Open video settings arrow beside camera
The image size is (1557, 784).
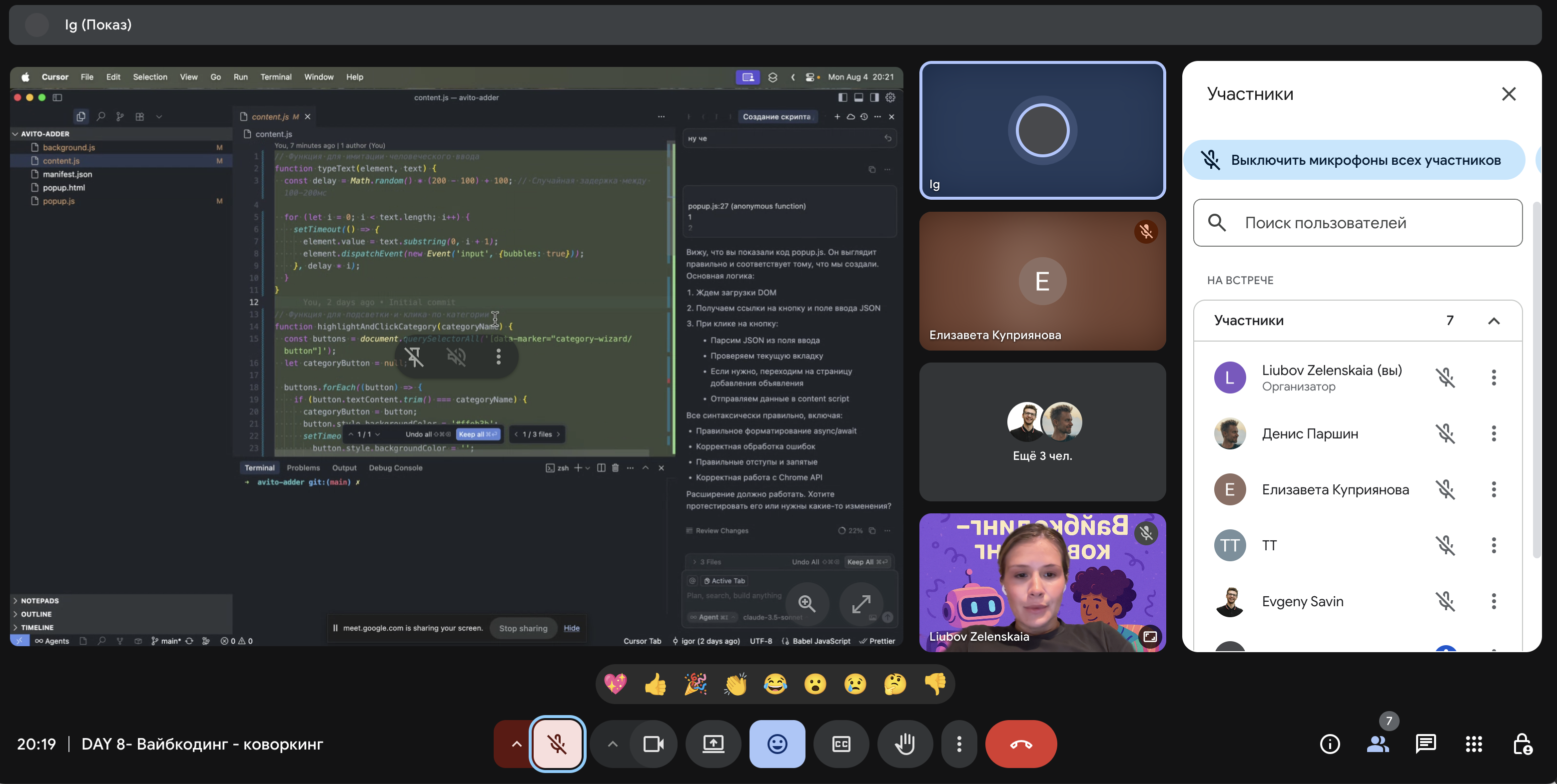pos(612,744)
